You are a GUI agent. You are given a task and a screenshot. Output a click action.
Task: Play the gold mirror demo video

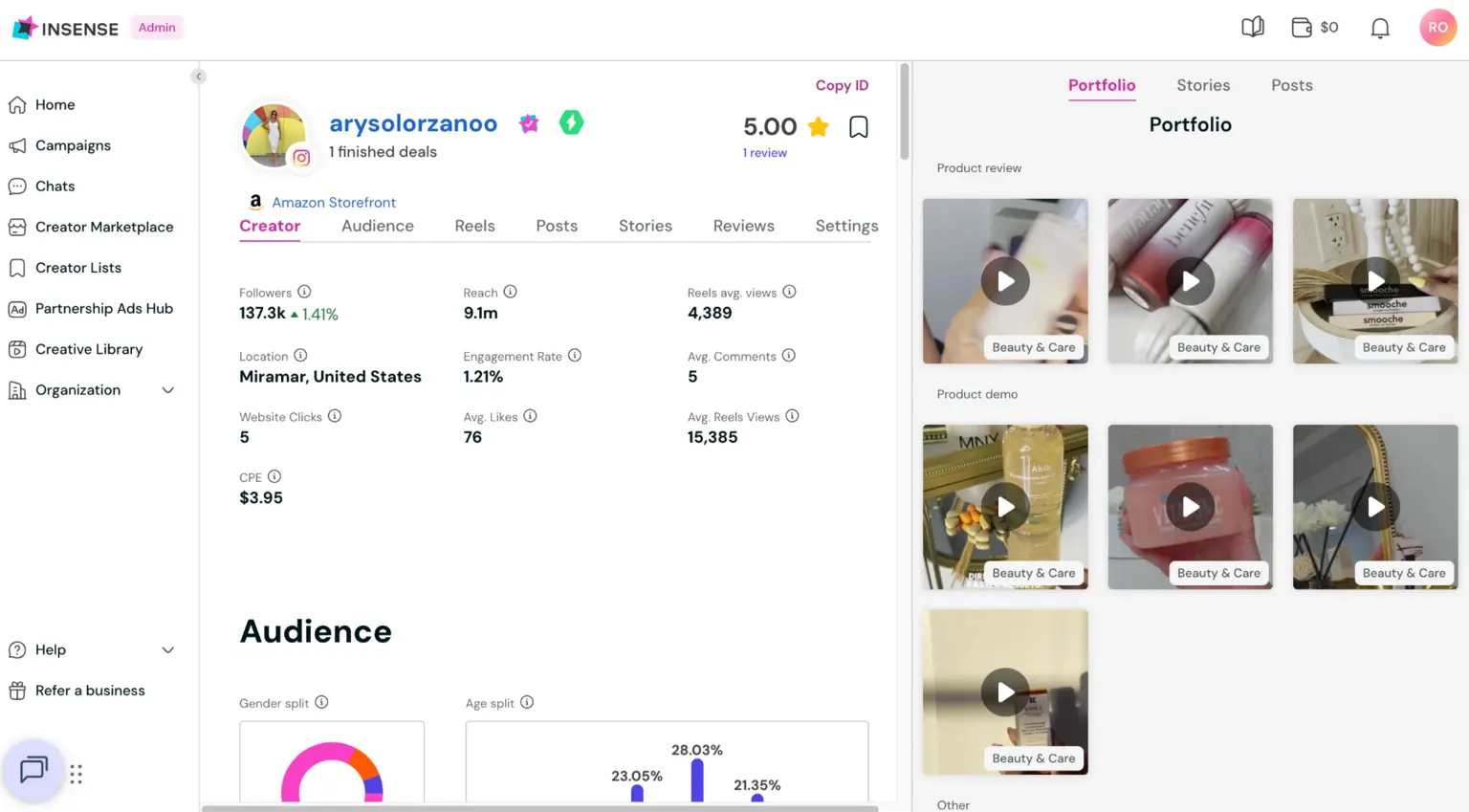pos(1375,507)
